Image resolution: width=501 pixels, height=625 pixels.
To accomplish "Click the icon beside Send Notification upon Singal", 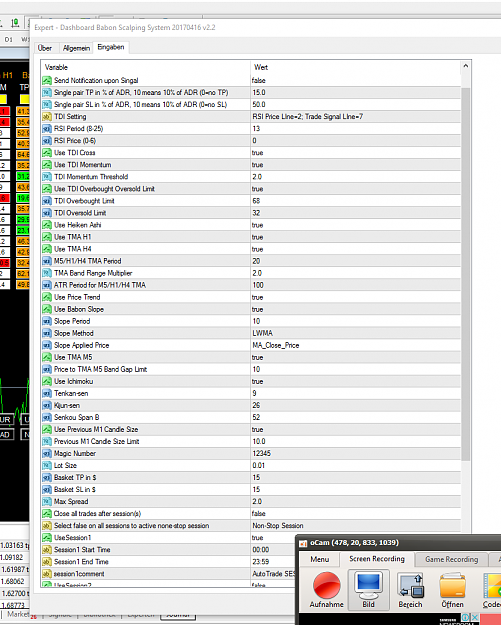I will click(47, 81).
